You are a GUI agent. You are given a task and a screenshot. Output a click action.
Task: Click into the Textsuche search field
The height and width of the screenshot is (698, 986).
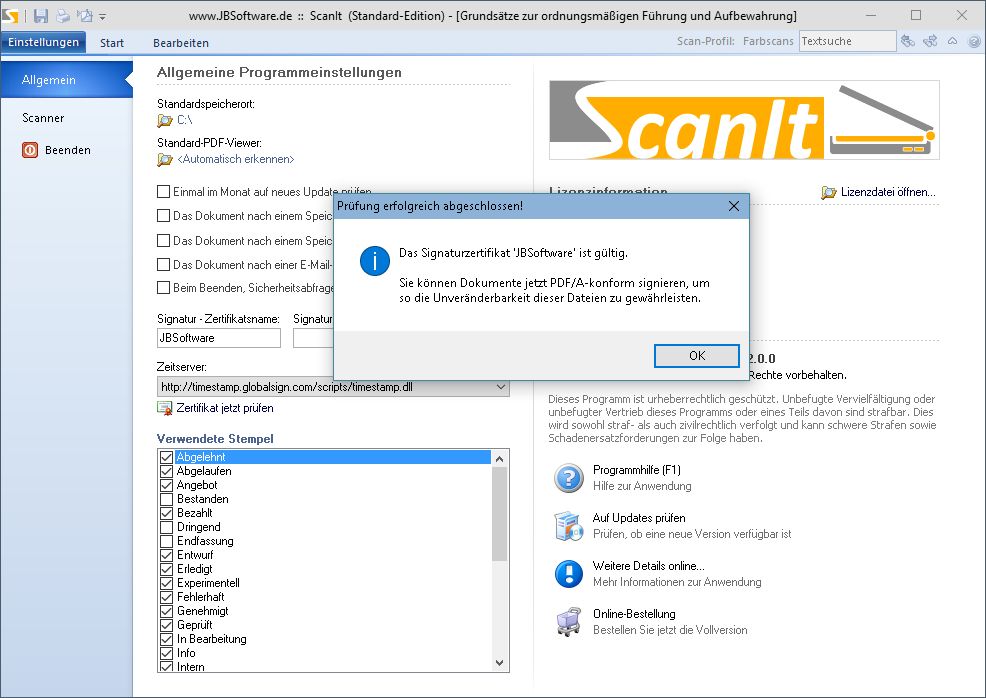click(846, 41)
